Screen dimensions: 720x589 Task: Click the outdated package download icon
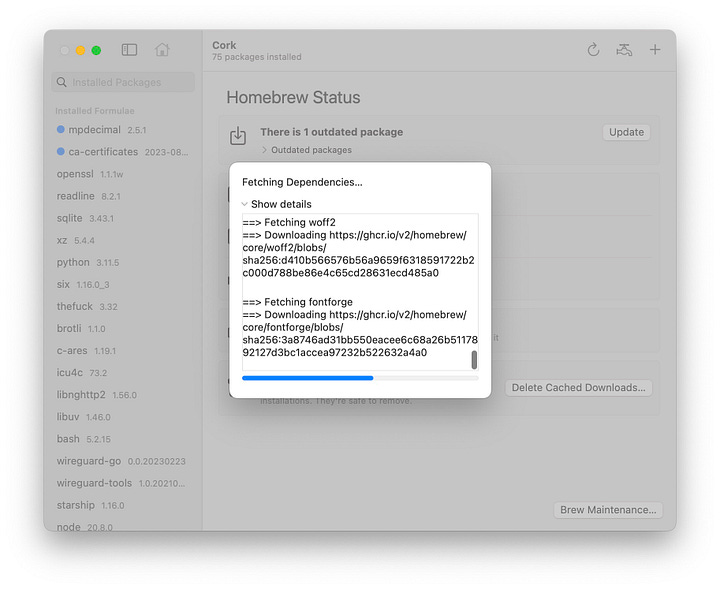[x=238, y=136]
